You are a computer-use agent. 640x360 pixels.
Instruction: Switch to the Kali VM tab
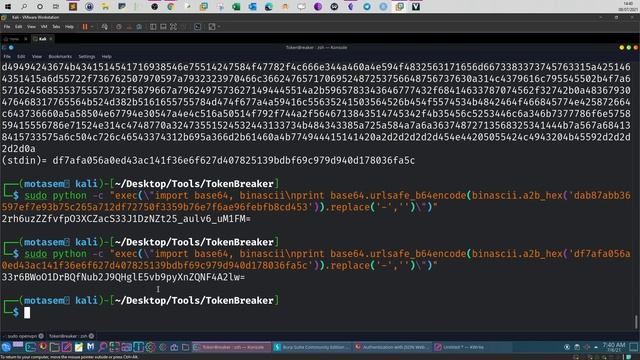(x=42, y=39)
